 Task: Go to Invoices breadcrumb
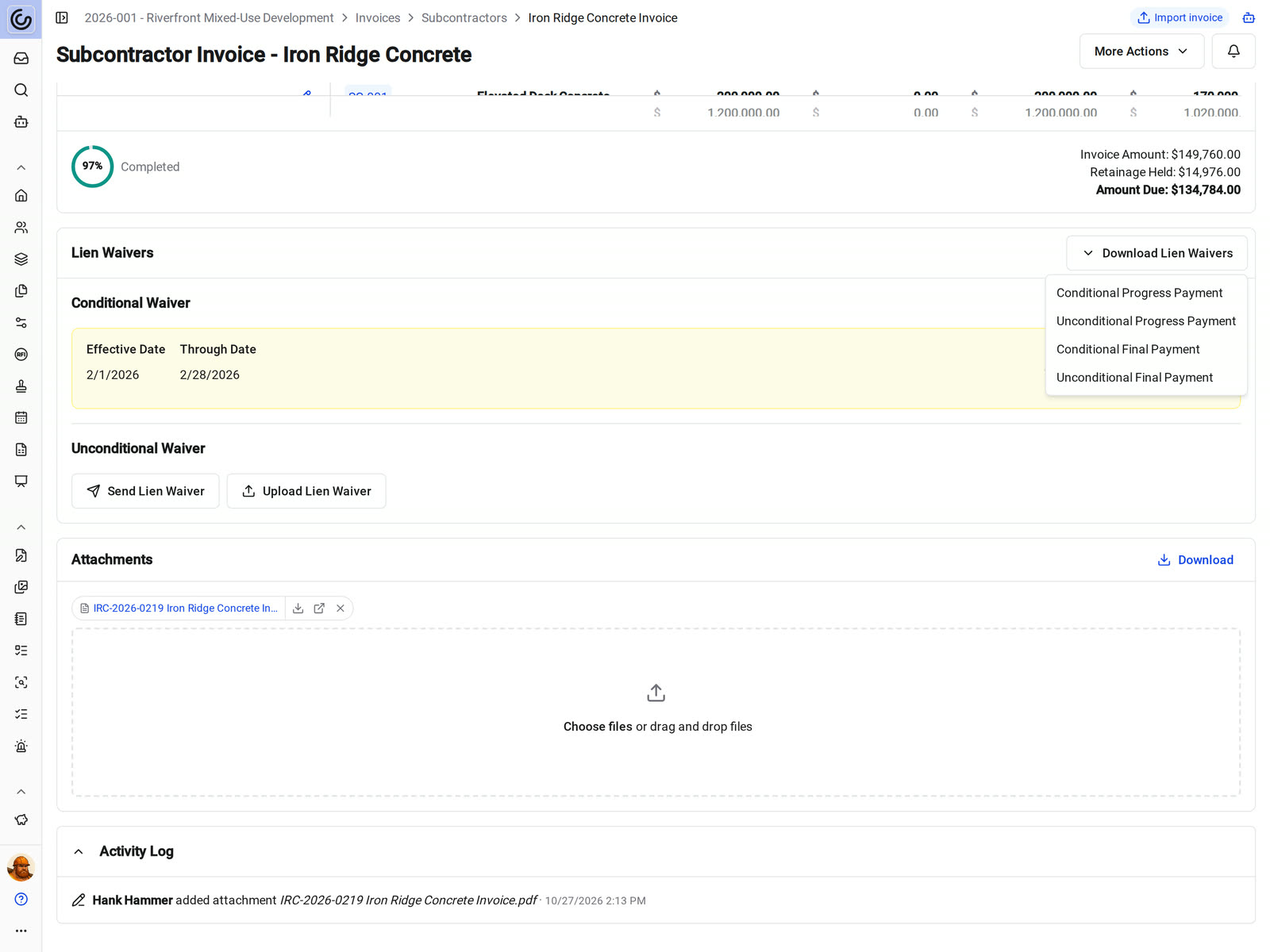pyautogui.click(x=378, y=17)
